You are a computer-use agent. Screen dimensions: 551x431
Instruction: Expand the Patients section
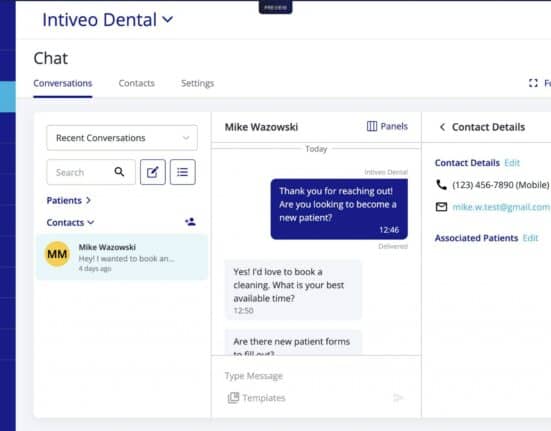pyautogui.click(x=69, y=201)
